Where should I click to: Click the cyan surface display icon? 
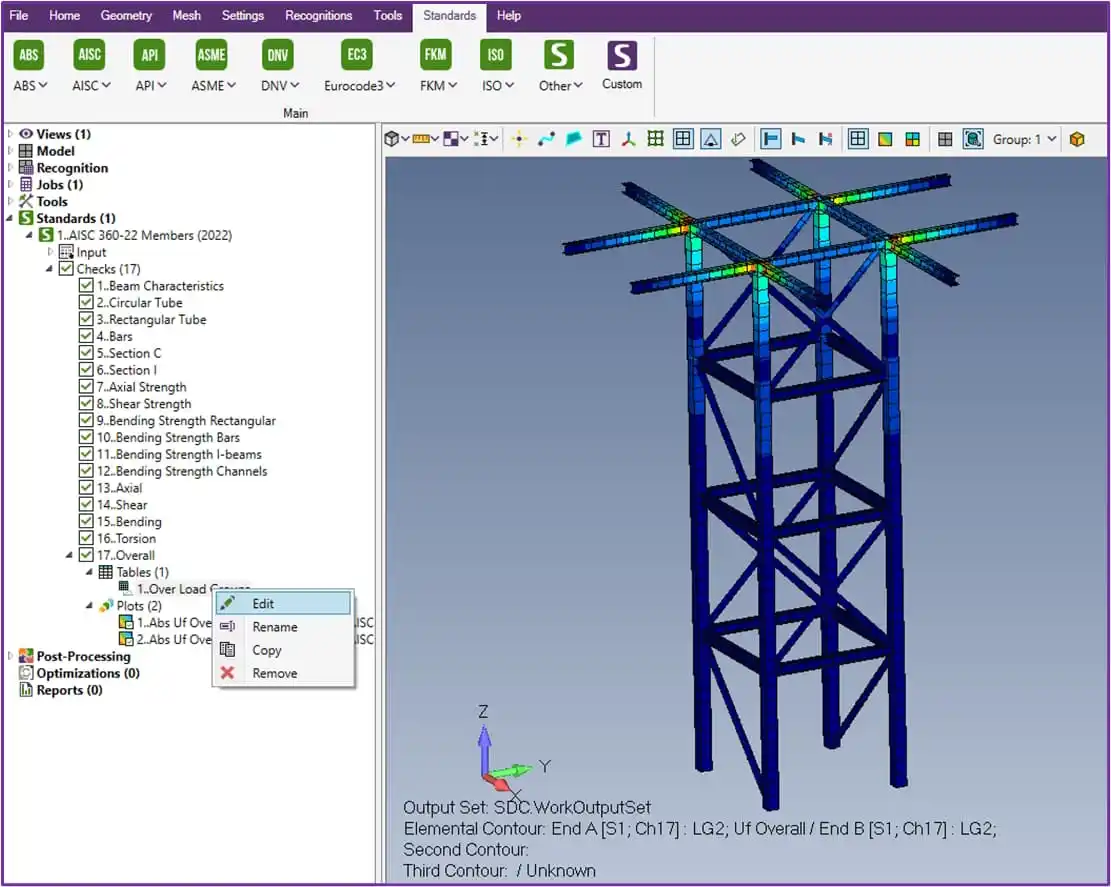tap(573, 139)
